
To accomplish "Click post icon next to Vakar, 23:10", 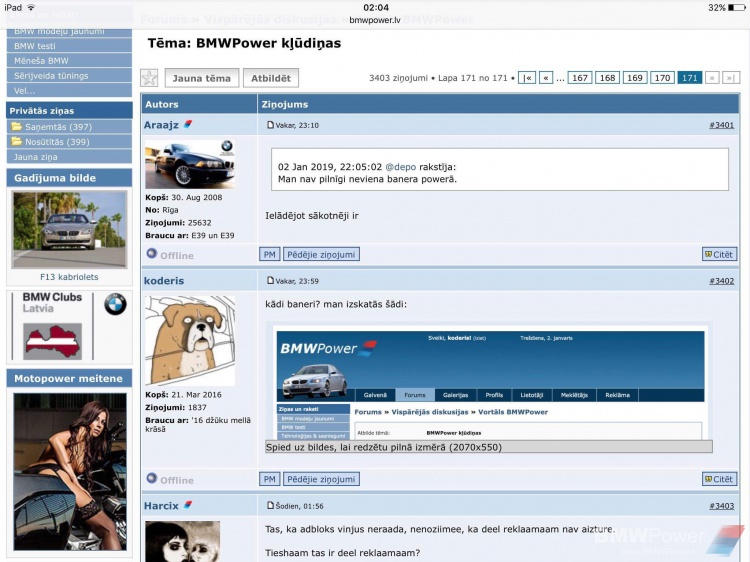I will pos(270,125).
